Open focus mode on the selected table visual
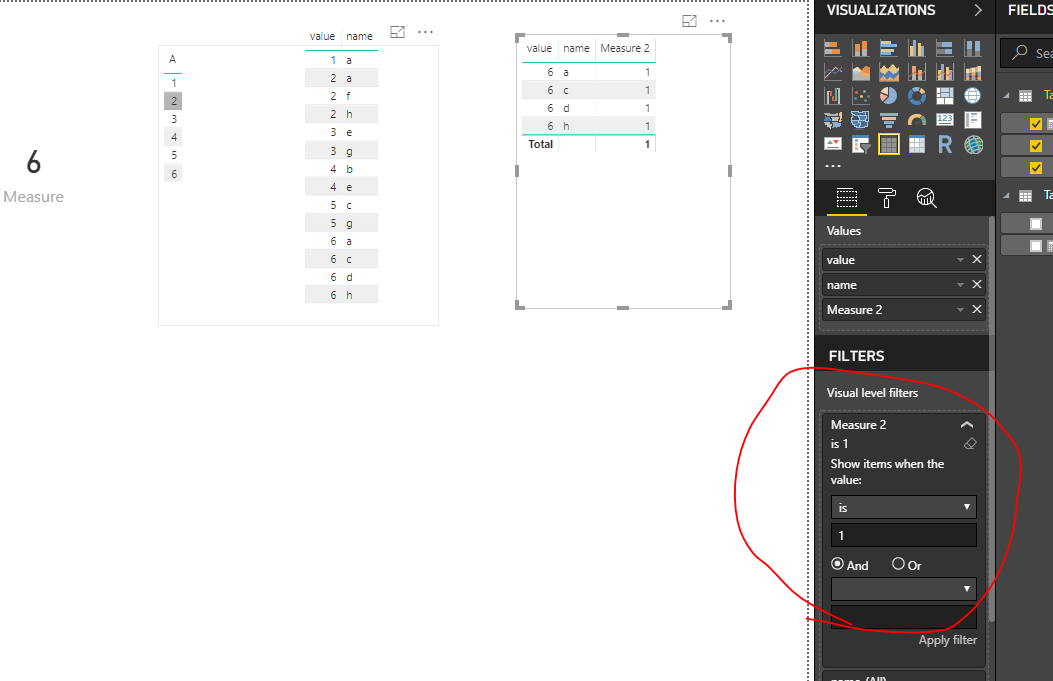 pos(689,21)
